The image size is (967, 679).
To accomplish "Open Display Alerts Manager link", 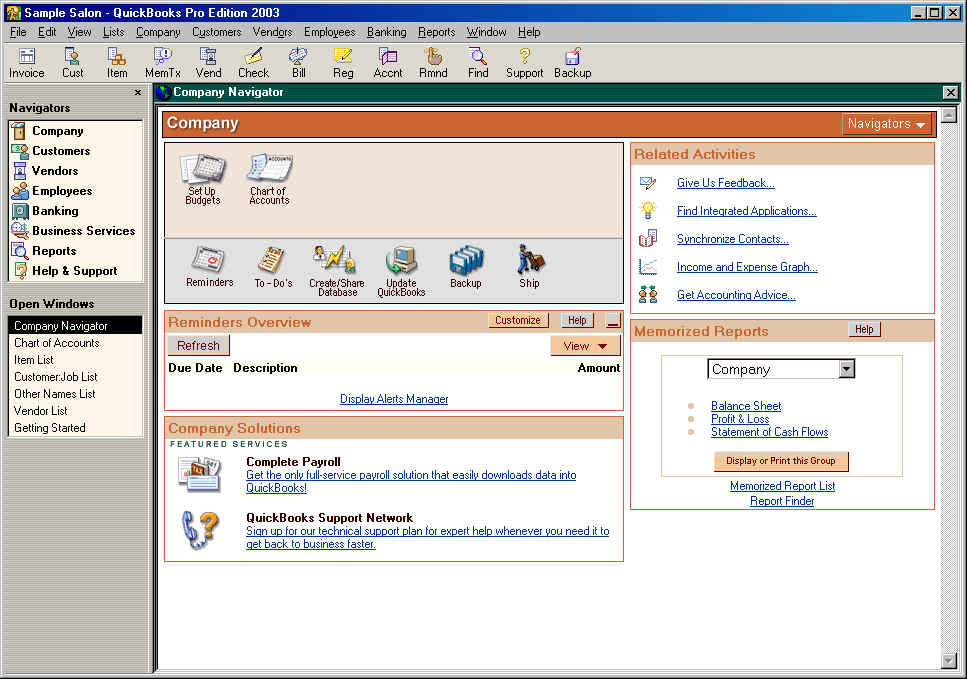I will (x=394, y=399).
